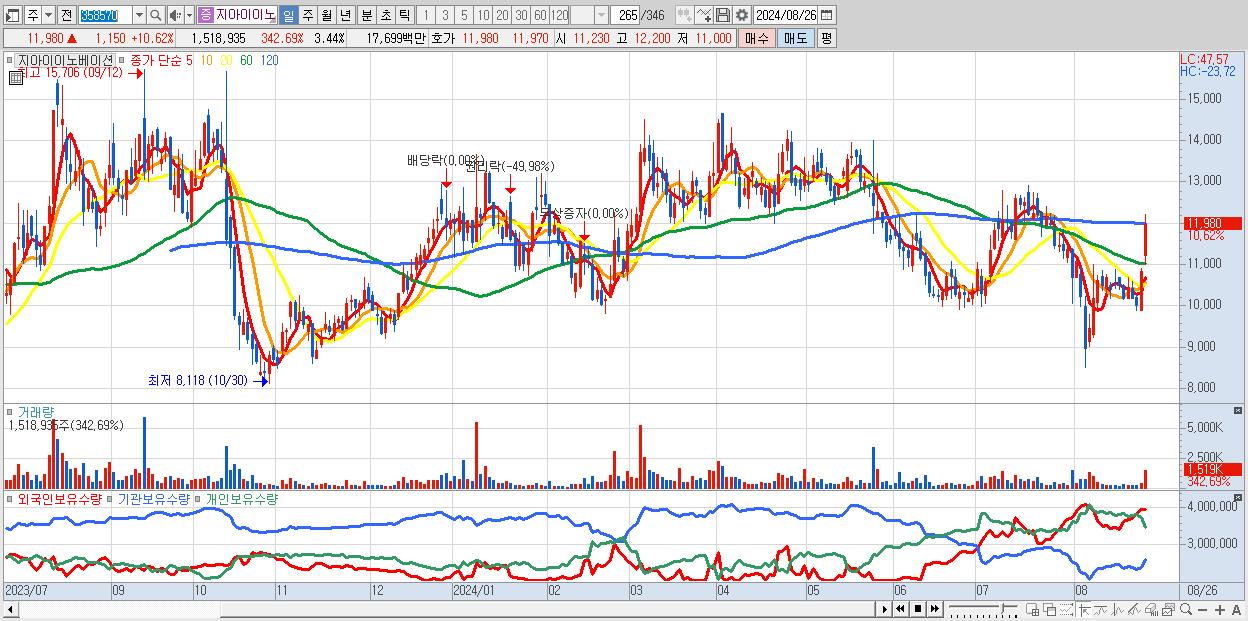Click the play button in bottom toolbar
Image resolution: width=1248 pixels, height=621 pixels.
point(885,609)
